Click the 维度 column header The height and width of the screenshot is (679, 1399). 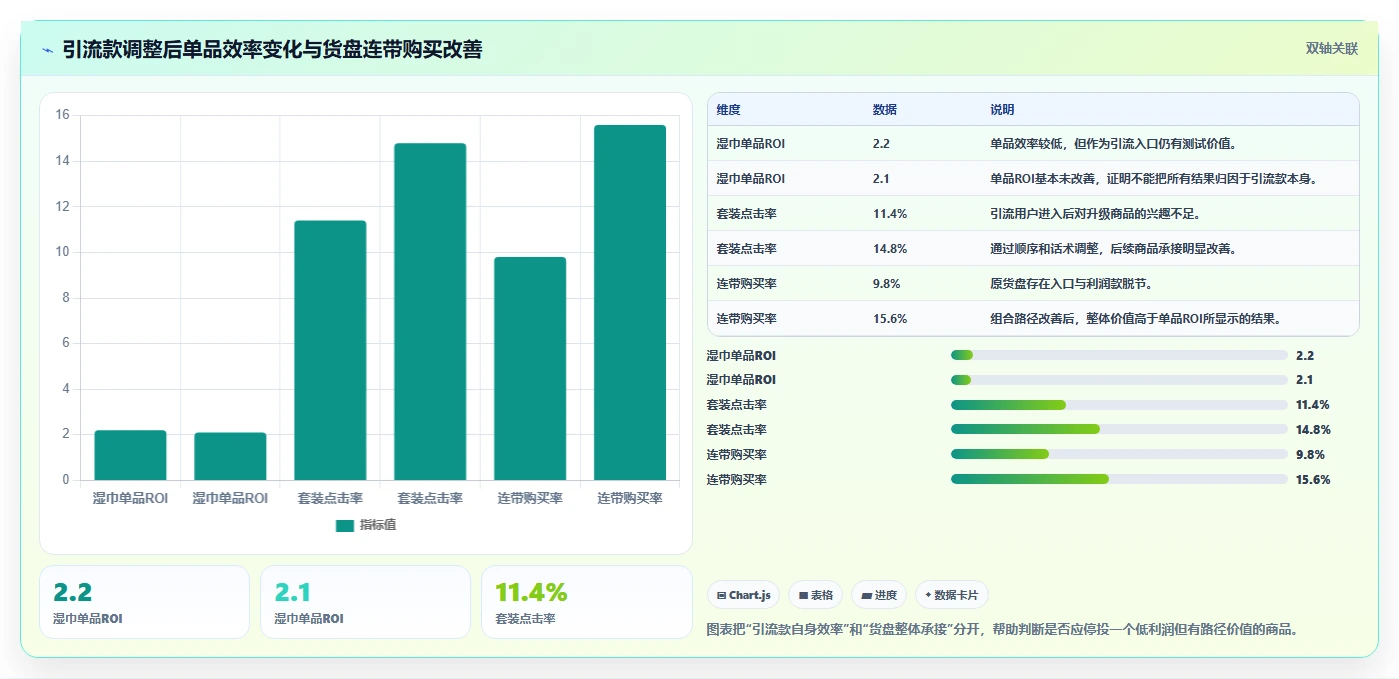[728, 110]
